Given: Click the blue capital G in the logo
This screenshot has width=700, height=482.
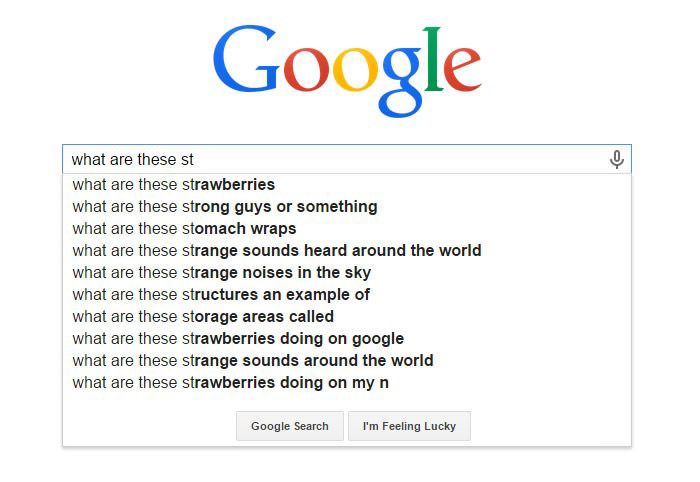Looking at the screenshot, I should click(246, 58).
